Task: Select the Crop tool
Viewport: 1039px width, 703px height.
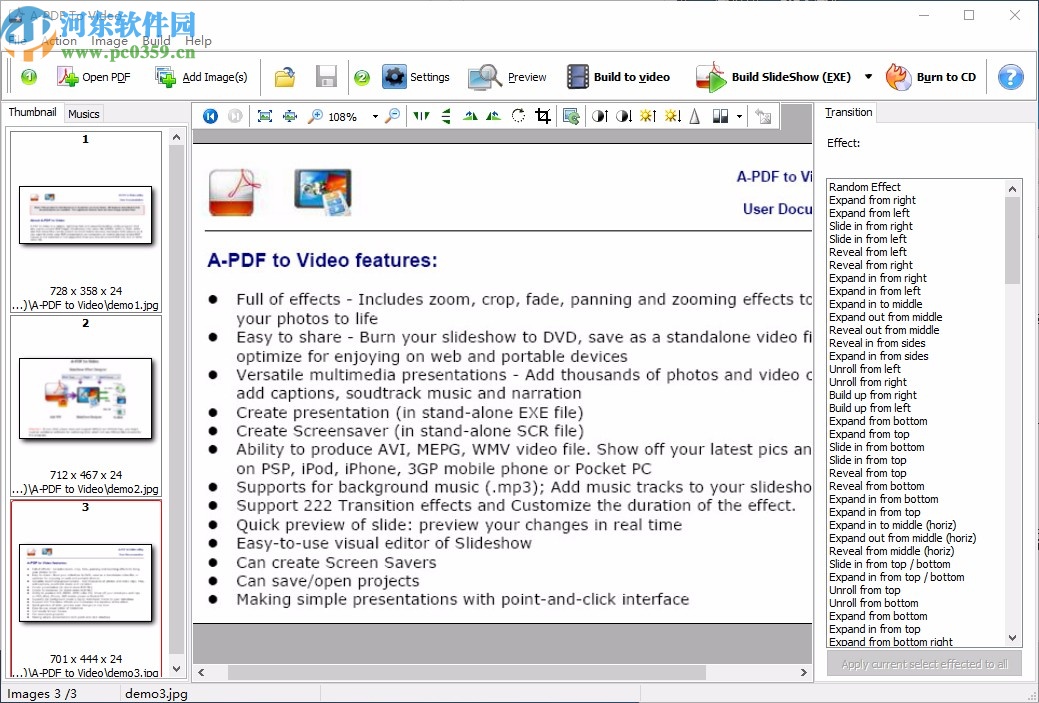Action: click(542, 116)
